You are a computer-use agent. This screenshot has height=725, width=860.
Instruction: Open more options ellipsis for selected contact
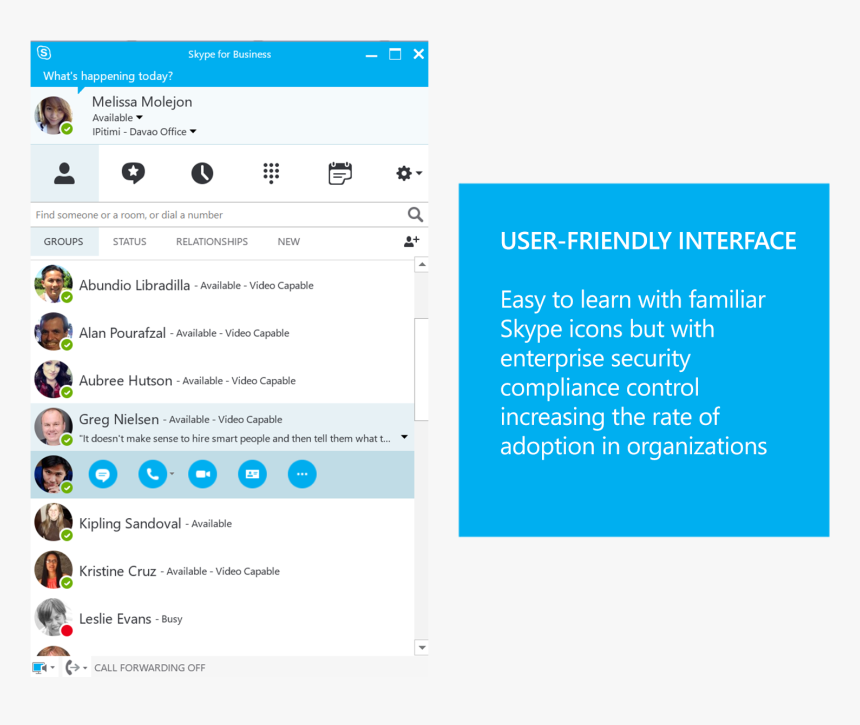302,474
